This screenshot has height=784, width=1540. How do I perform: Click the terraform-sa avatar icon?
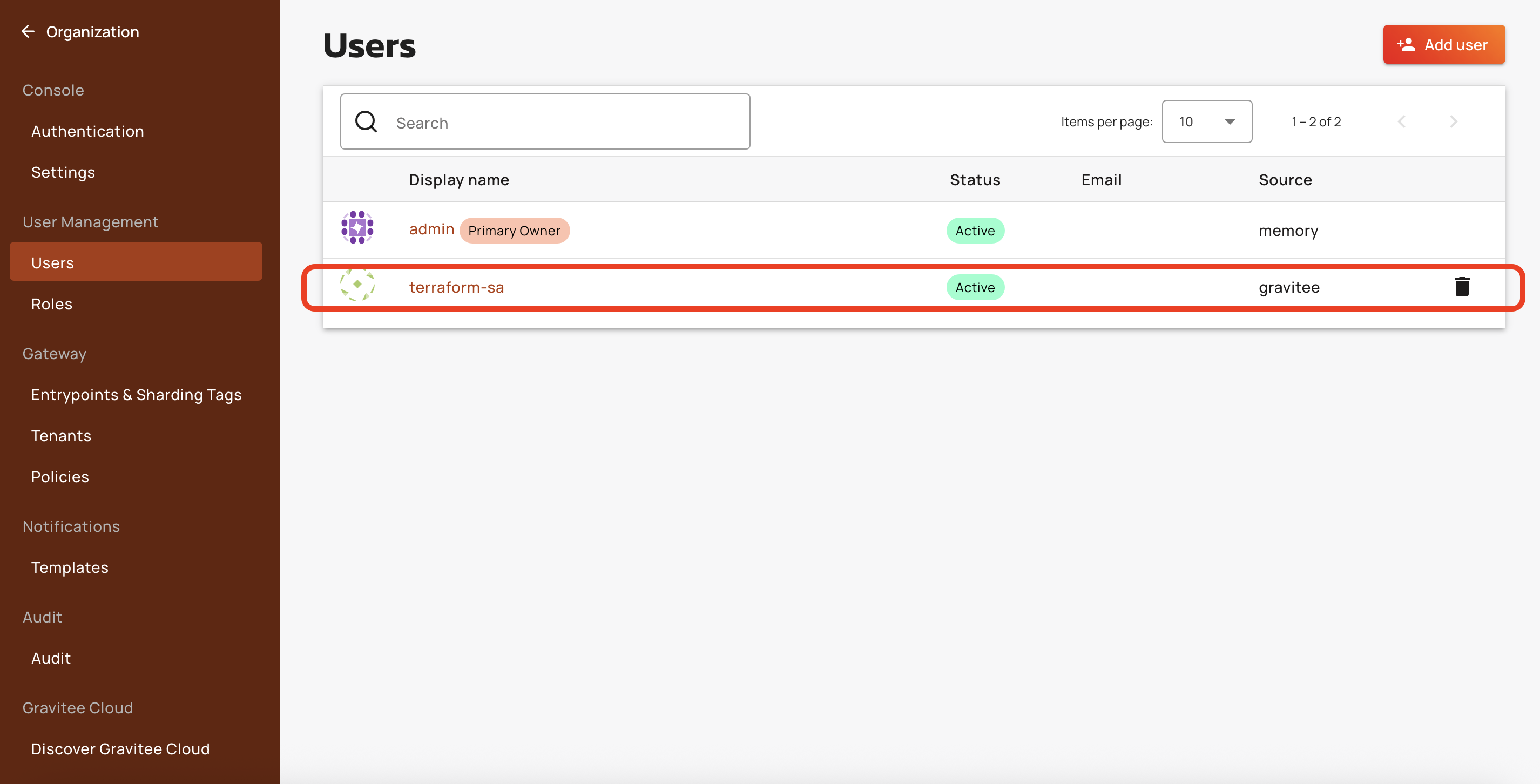pyautogui.click(x=357, y=285)
